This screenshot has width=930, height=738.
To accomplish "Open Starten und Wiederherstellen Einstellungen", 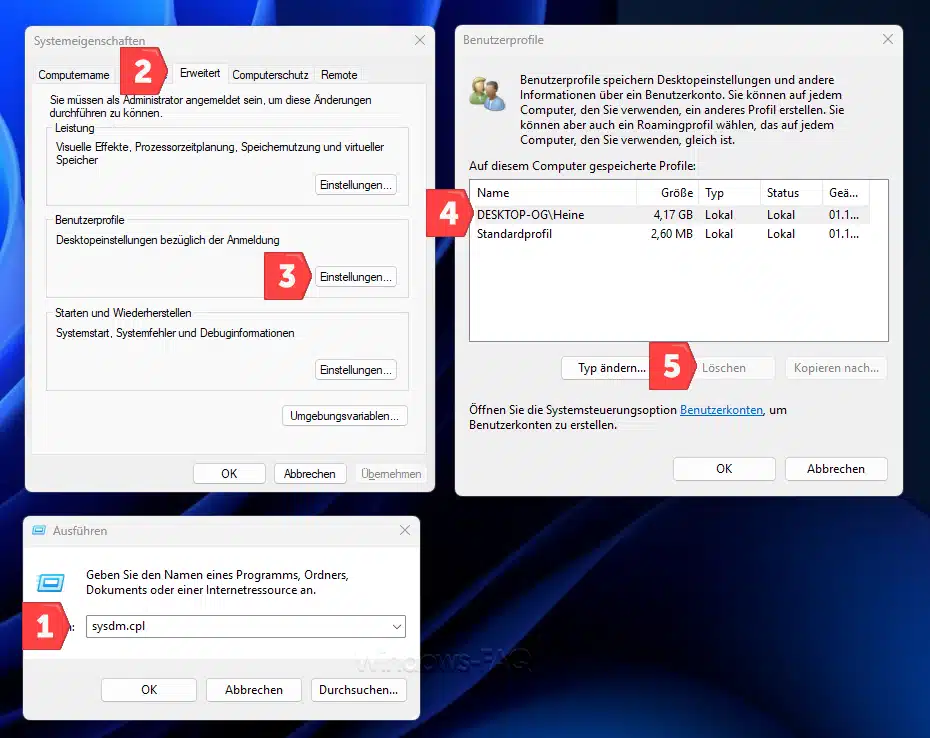I will click(356, 370).
